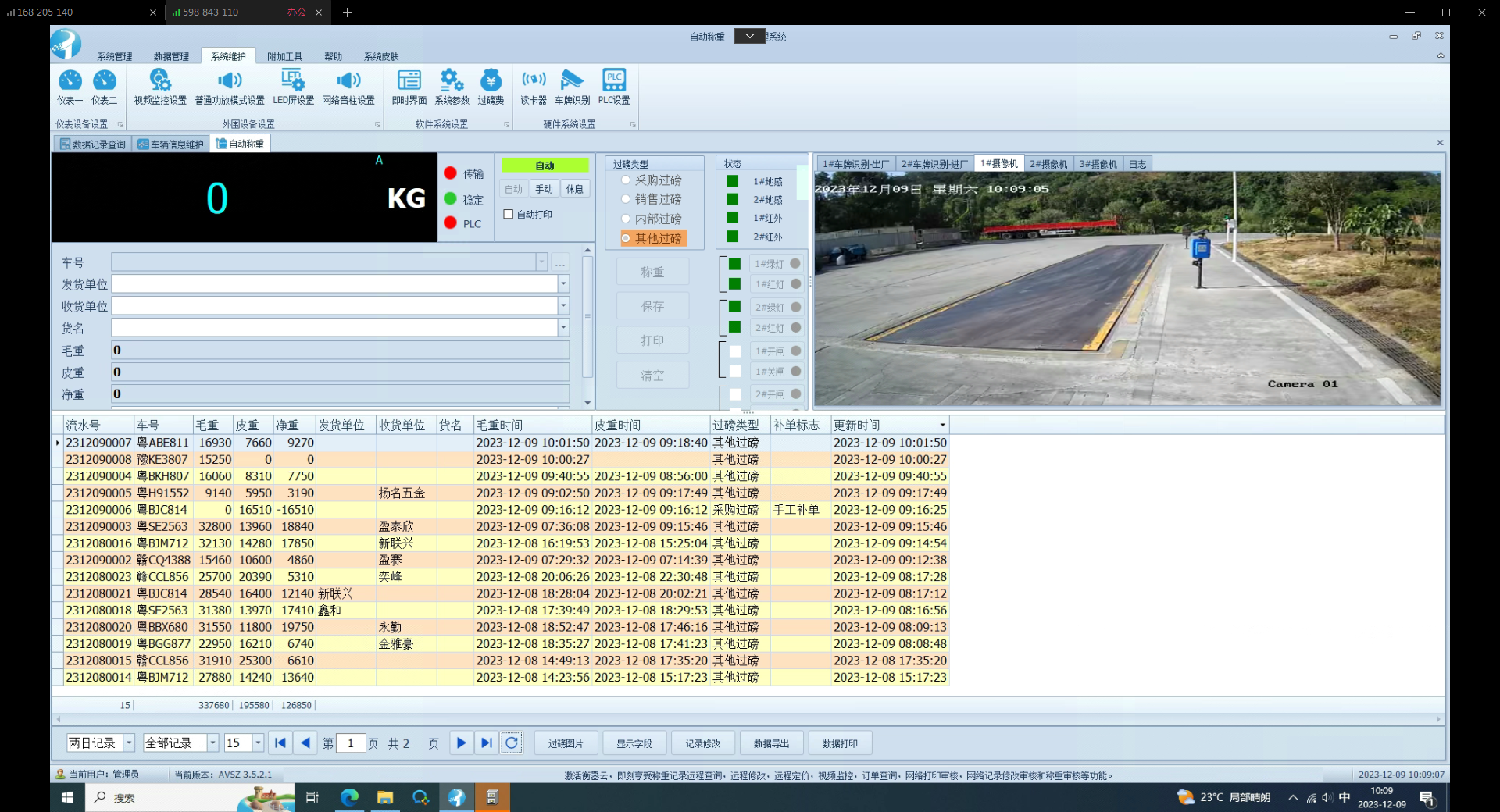Toggle the 2#绿灯 light control
The width and height of the screenshot is (1500, 812).
(777, 308)
